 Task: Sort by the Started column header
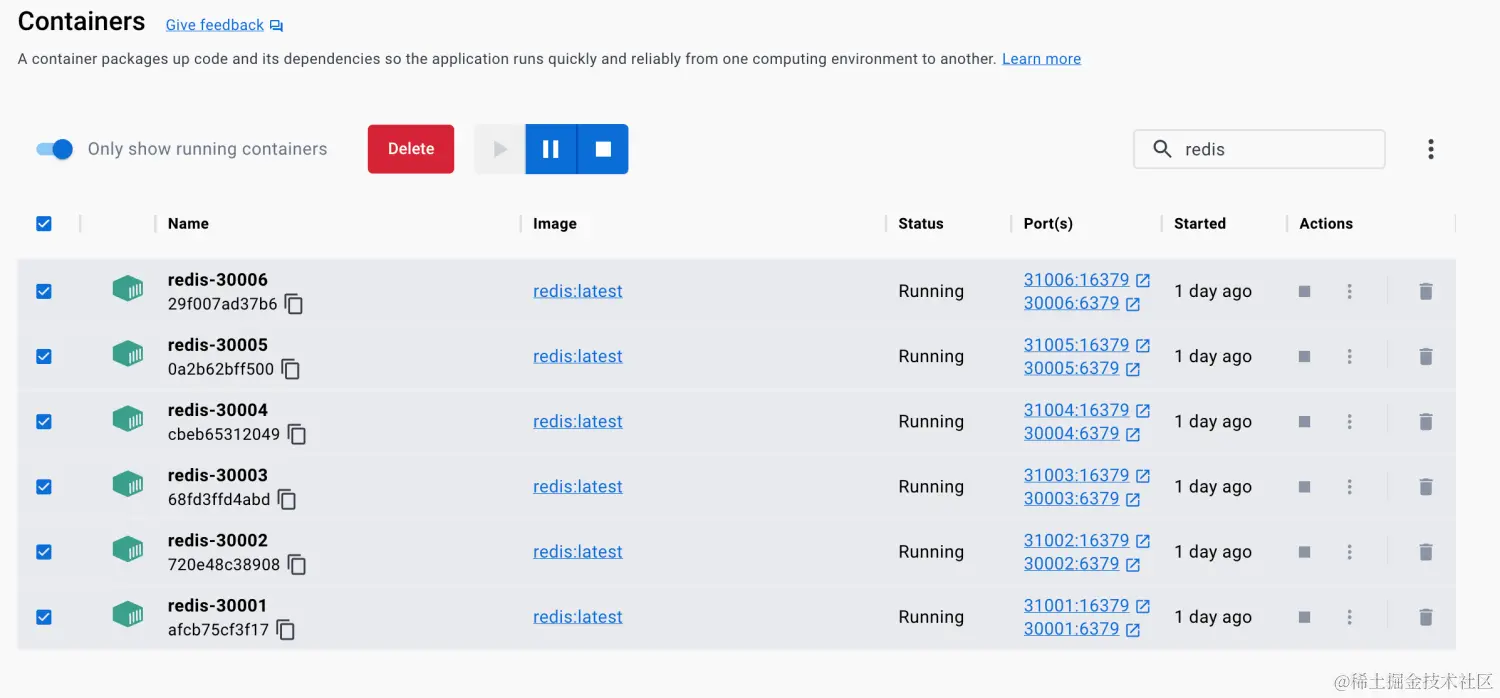click(1200, 224)
